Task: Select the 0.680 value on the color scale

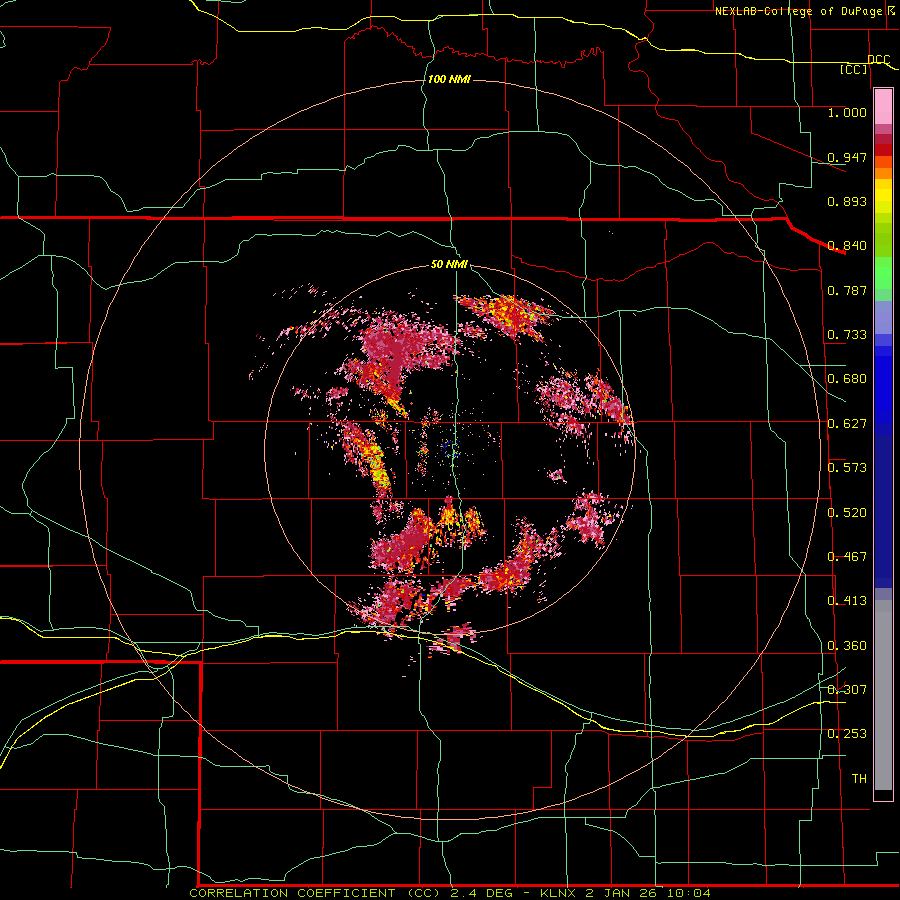Action: [x=847, y=379]
